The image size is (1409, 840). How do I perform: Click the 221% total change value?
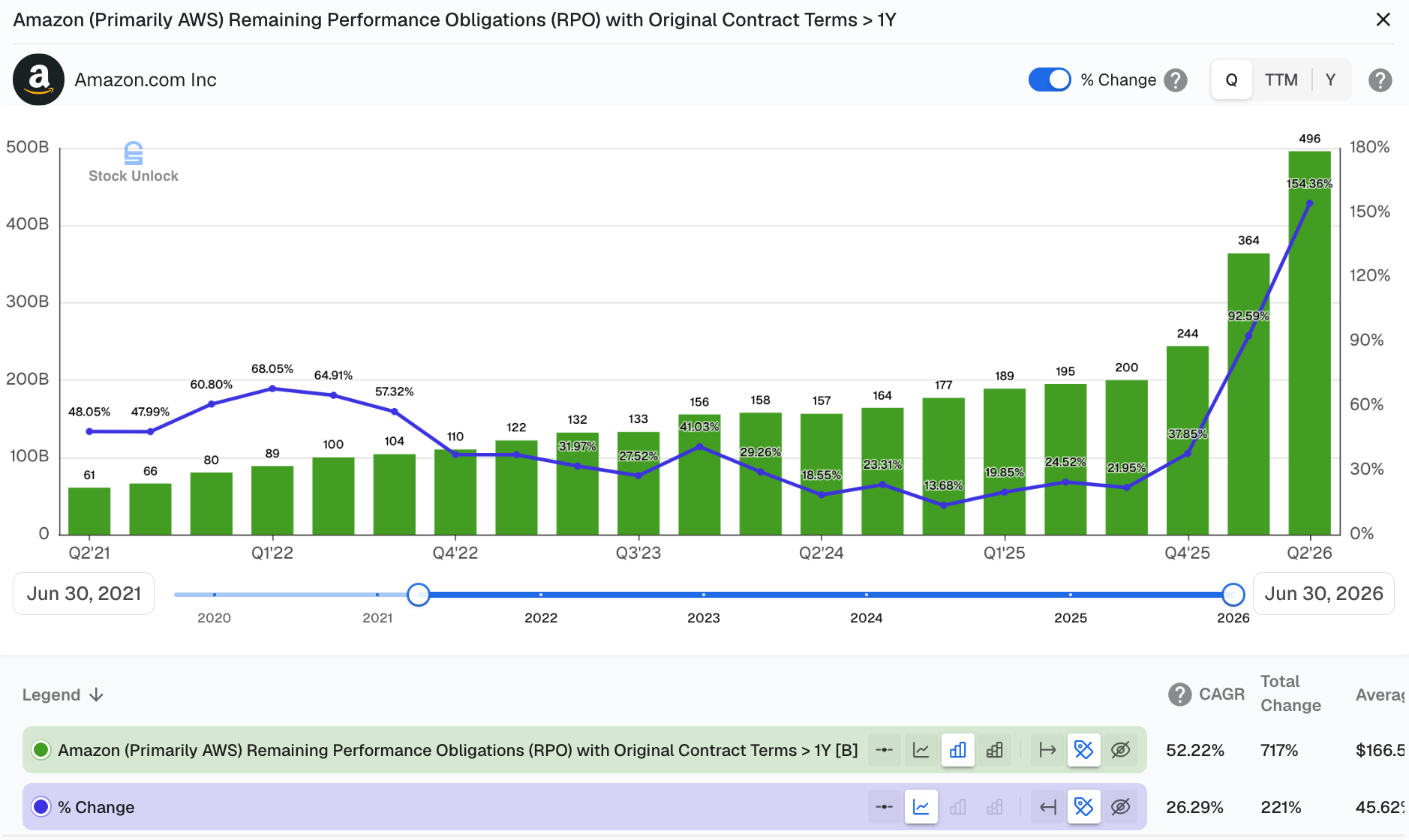point(1281,807)
